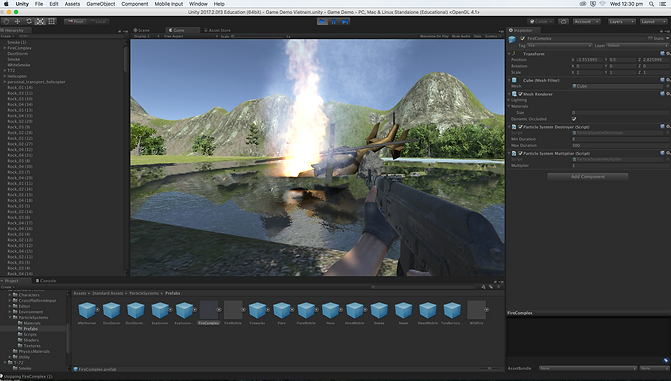Viewport: 671px width, 381px height.
Task: Select the Rect Transform tool
Action: tap(52, 21)
